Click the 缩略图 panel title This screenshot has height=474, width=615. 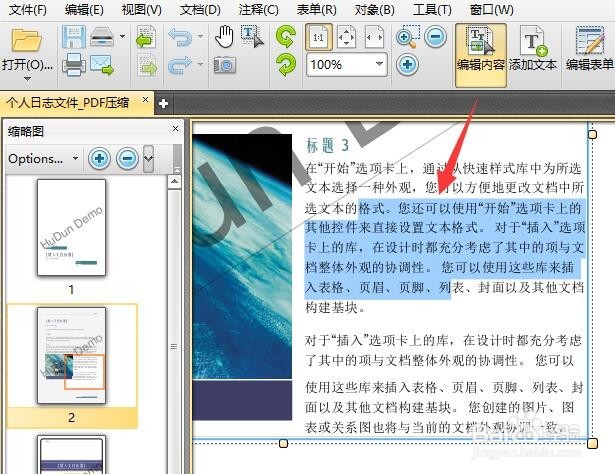26,131
